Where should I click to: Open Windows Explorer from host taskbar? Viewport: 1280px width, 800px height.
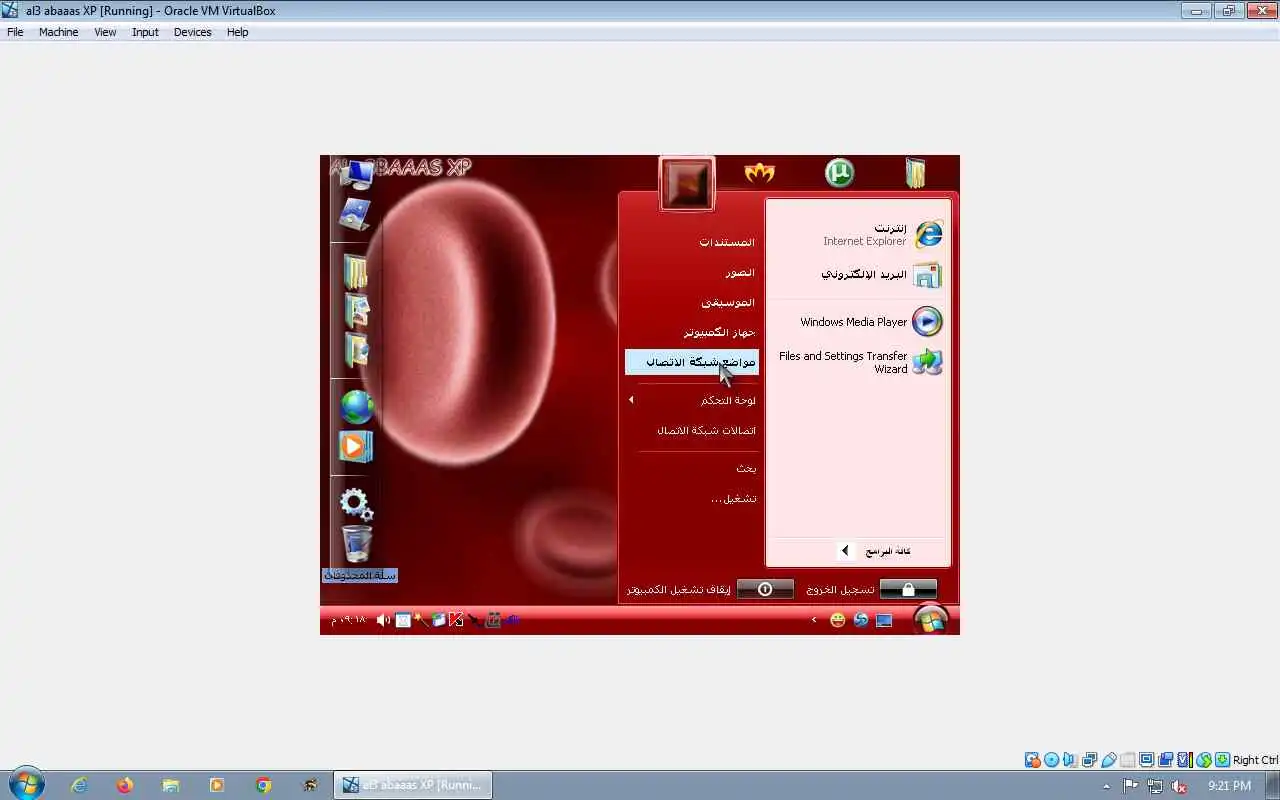171,785
